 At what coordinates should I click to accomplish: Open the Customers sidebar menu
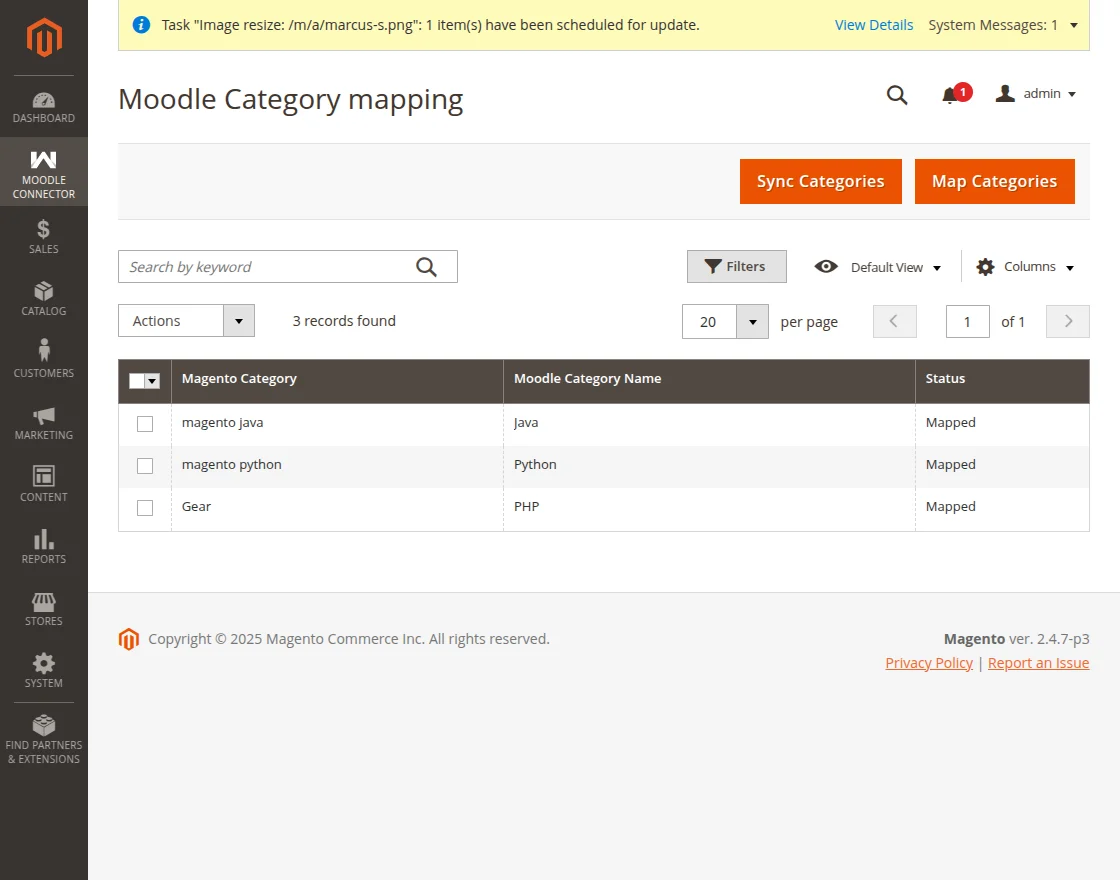coord(44,361)
